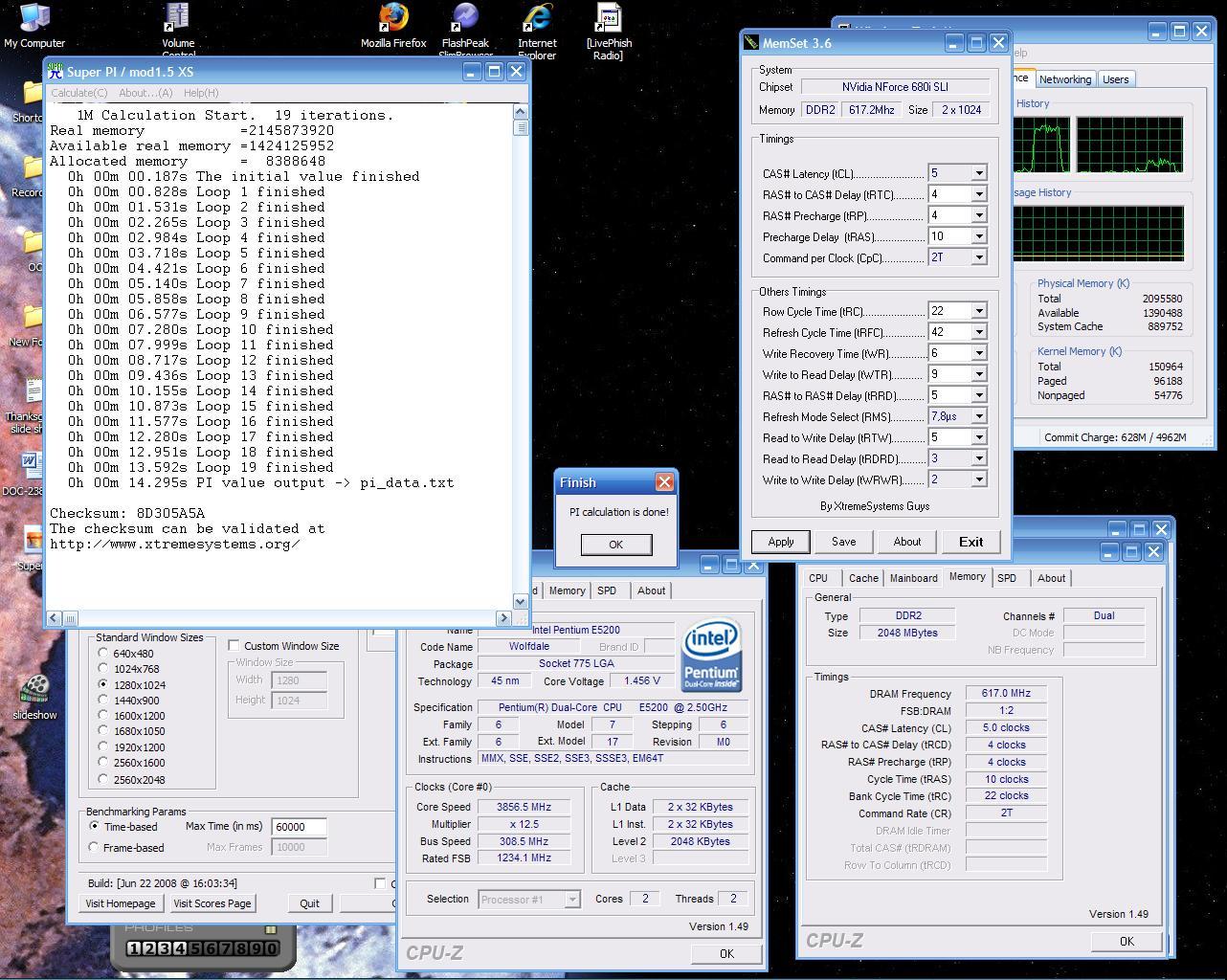Click the MemSet 3.6 title bar icon
Screen dimensions: 1227x980
coord(751,43)
